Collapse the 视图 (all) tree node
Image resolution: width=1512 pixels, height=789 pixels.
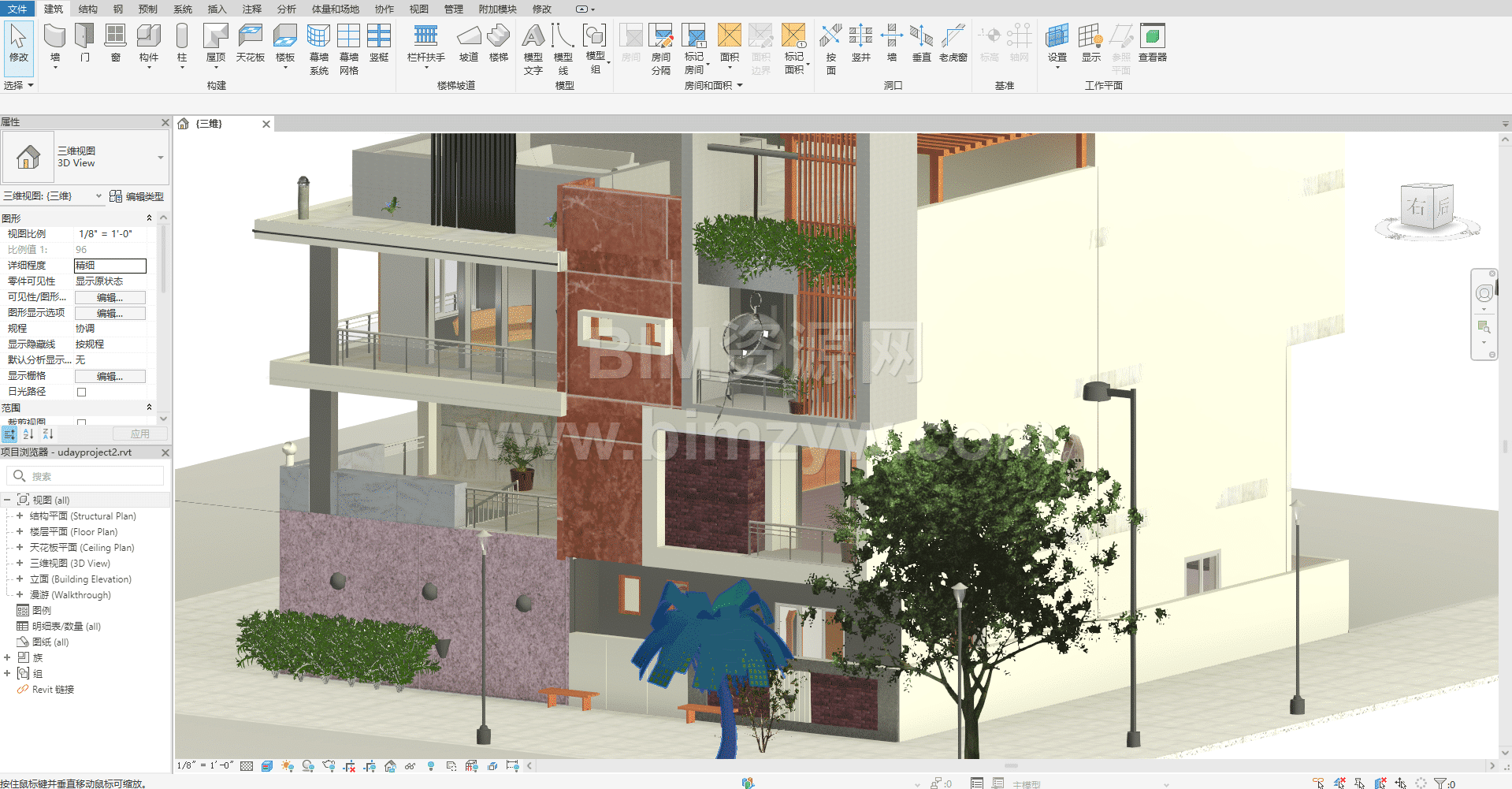click(7, 500)
